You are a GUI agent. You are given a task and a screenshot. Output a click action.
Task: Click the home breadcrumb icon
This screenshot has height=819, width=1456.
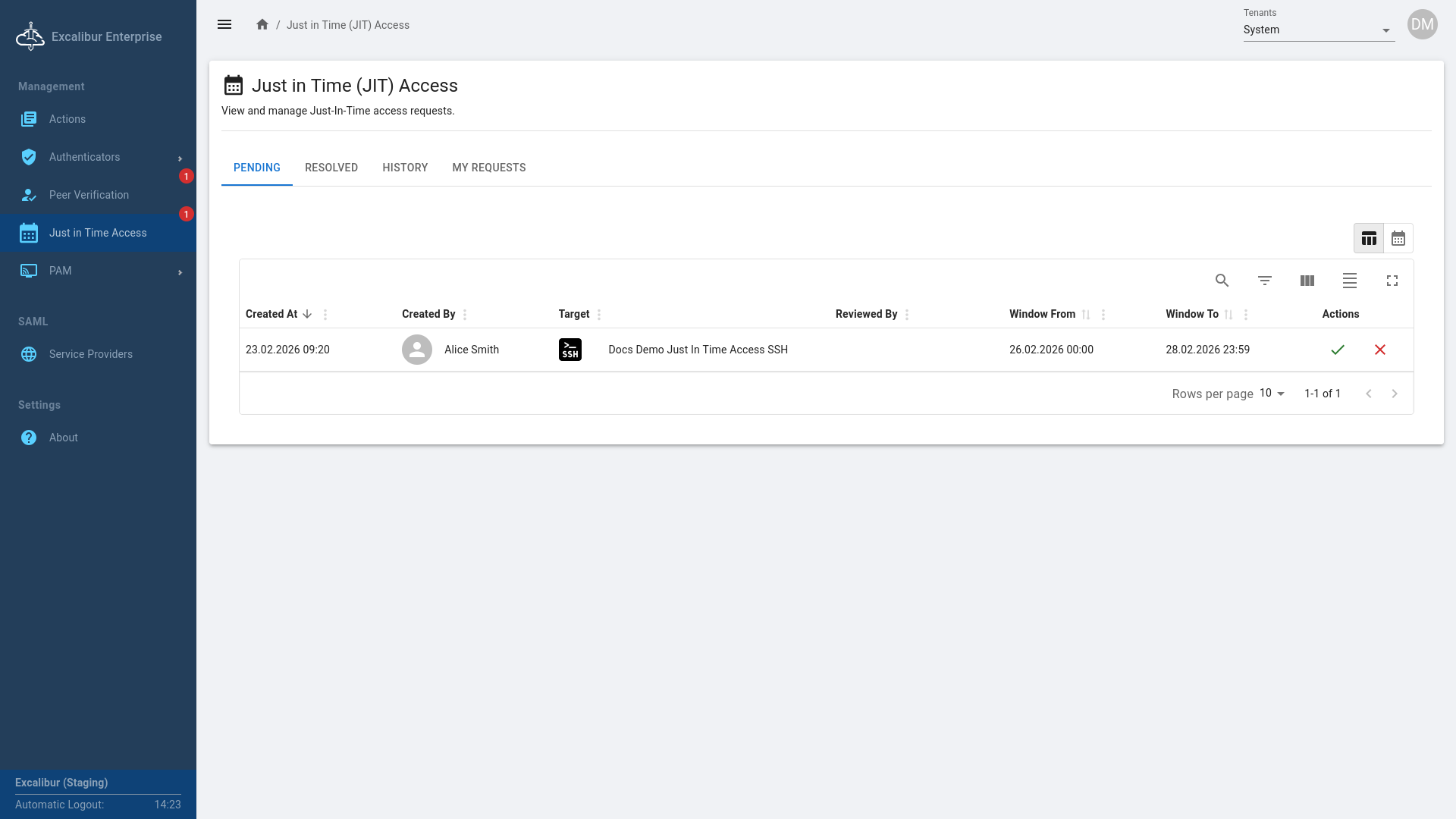coord(262,25)
